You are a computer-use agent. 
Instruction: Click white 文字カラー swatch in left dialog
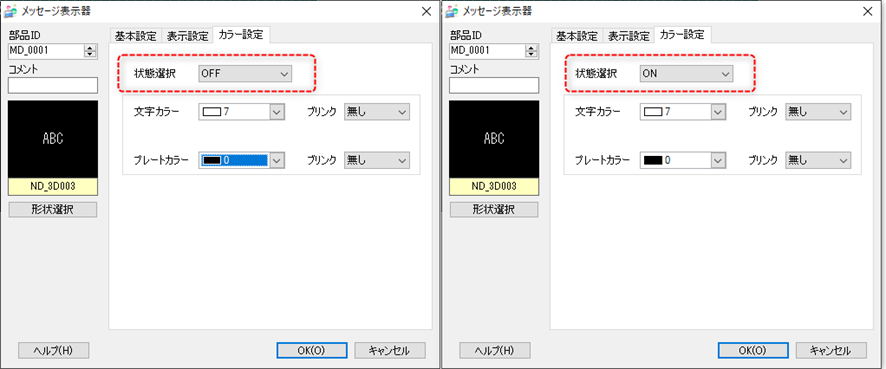[211, 112]
